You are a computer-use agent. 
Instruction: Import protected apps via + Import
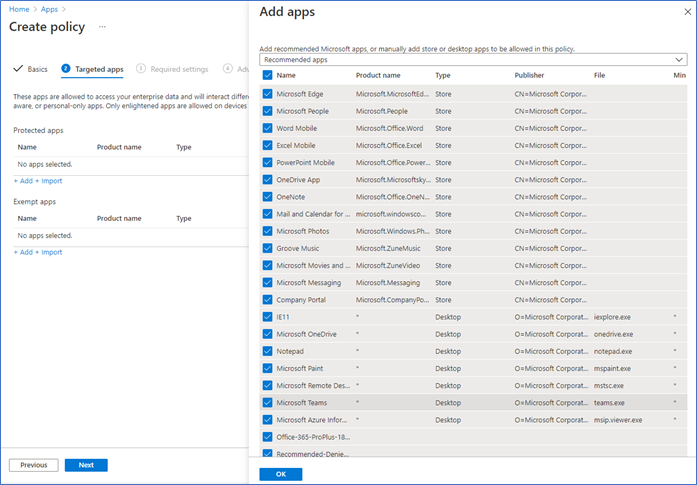click(48, 181)
